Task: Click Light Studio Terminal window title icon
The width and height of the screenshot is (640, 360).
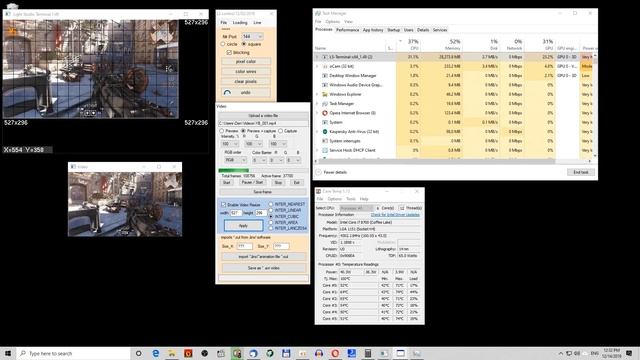Action: (8, 14)
